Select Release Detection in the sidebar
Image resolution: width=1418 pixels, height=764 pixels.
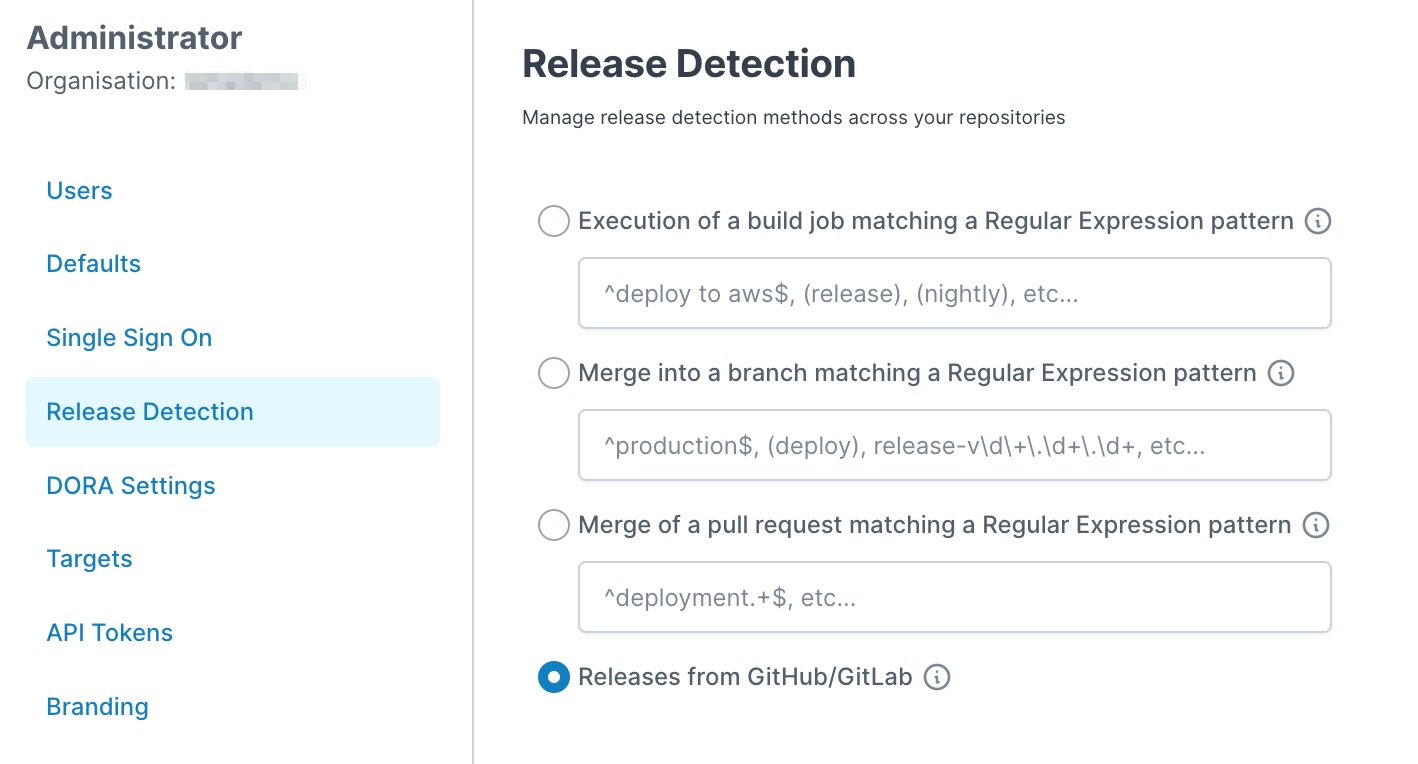[150, 412]
